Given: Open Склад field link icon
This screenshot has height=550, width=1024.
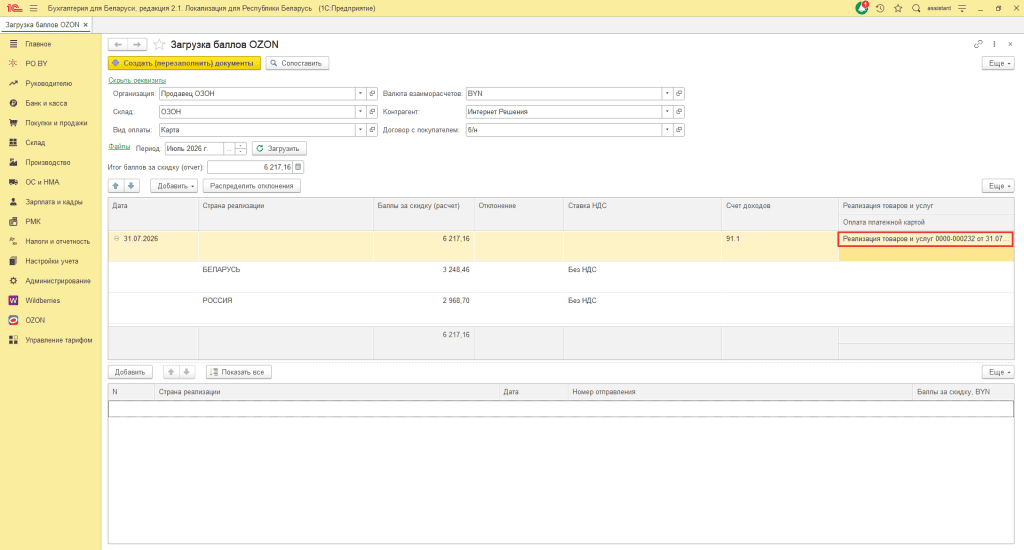Looking at the screenshot, I should (x=372, y=112).
